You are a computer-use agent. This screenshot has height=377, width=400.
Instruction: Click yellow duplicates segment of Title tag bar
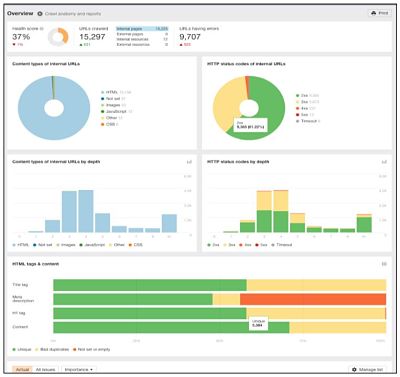pos(316,285)
